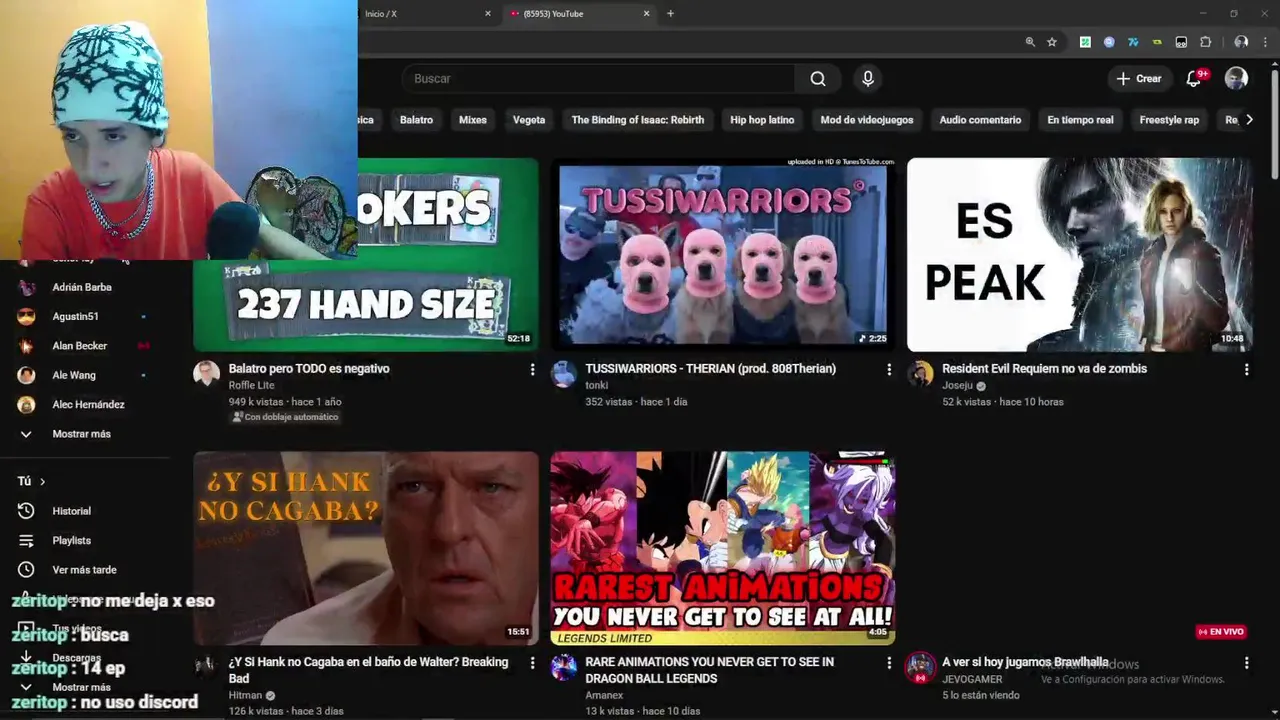Bookmark this page with star icon
Viewport: 1280px width, 720px height.
[x=1052, y=42]
